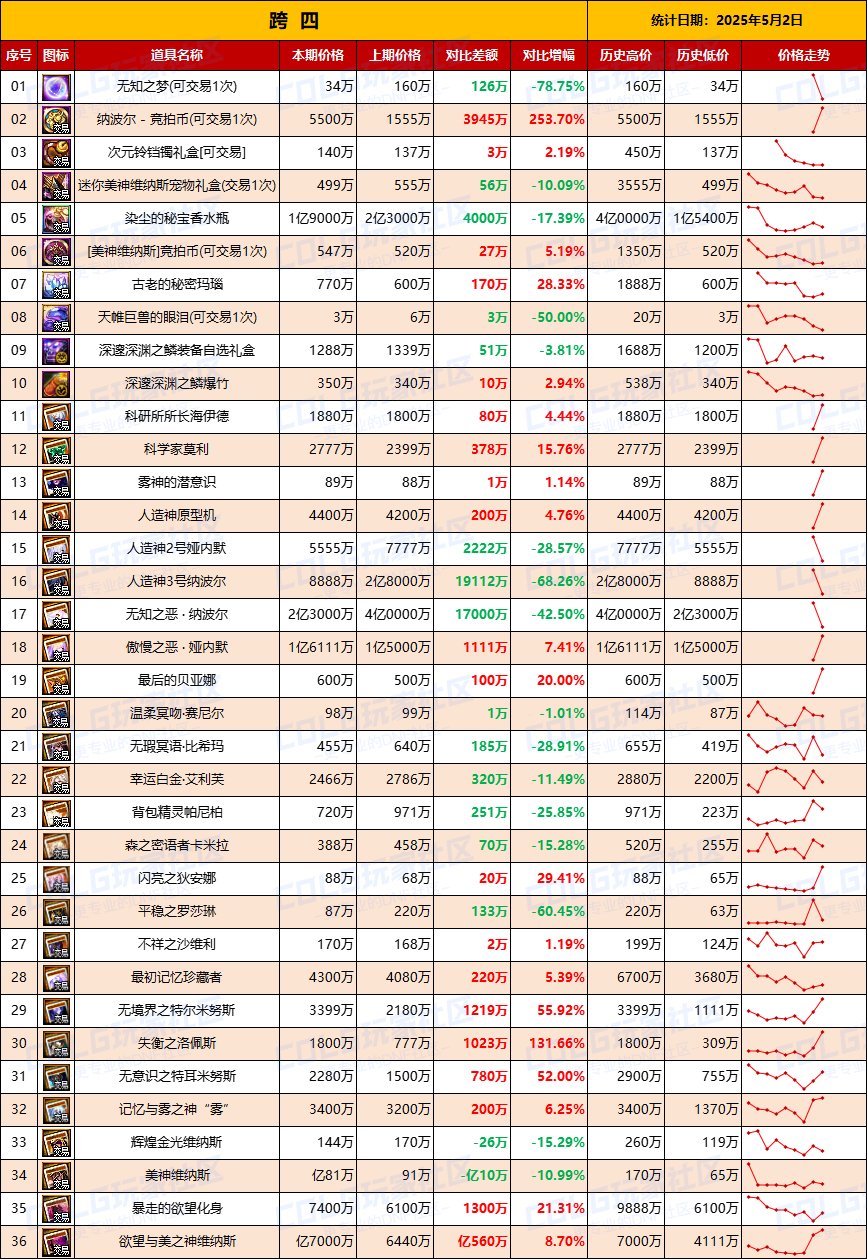Viewport: 867px width, 1259px height.
Task: Select item name 无境界之特尔米努斯
Action: tap(177, 1010)
